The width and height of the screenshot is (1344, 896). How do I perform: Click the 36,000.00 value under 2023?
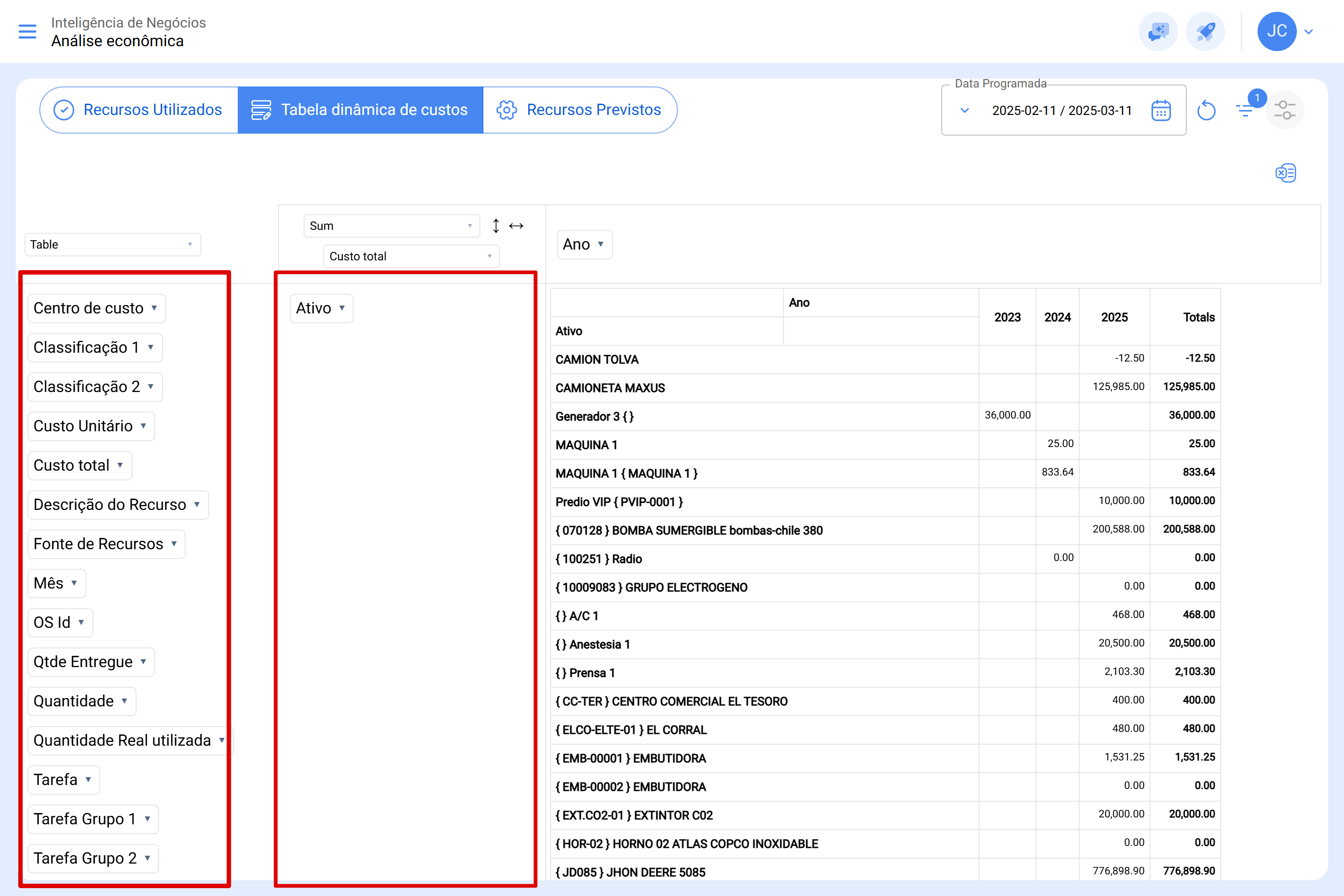1008,415
